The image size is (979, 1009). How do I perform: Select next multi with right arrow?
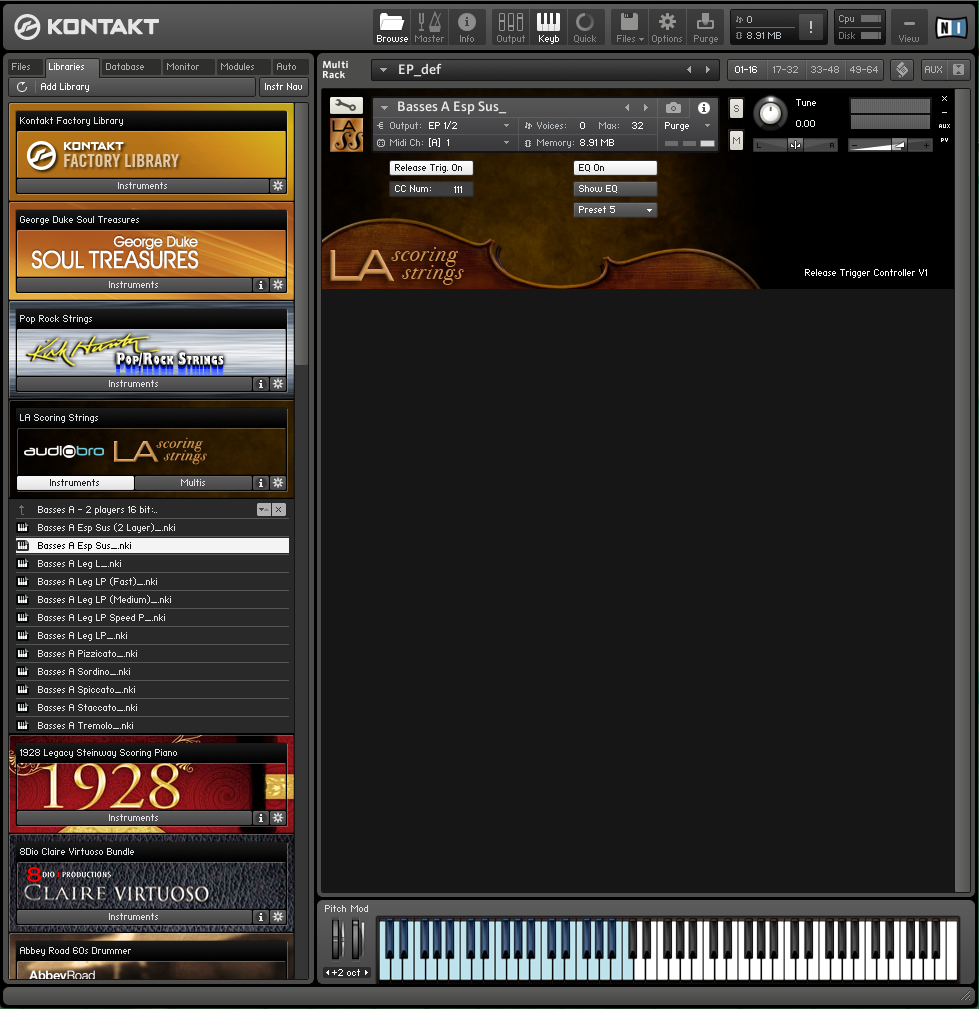click(x=708, y=69)
